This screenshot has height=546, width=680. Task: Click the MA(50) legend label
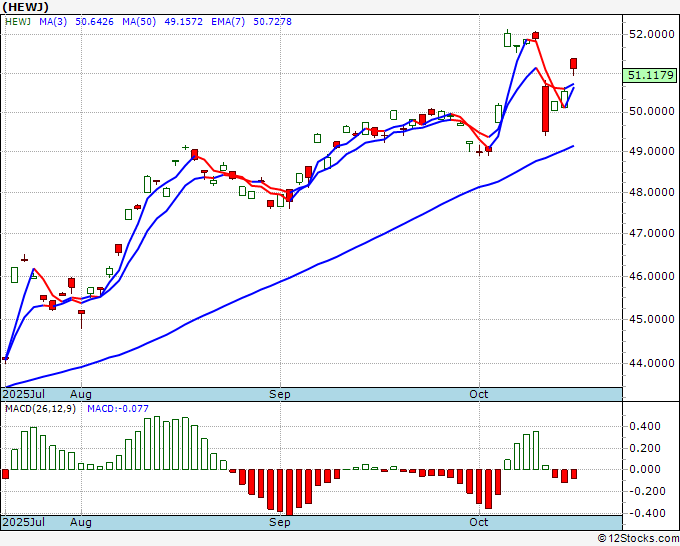pyautogui.click(x=139, y=21)
